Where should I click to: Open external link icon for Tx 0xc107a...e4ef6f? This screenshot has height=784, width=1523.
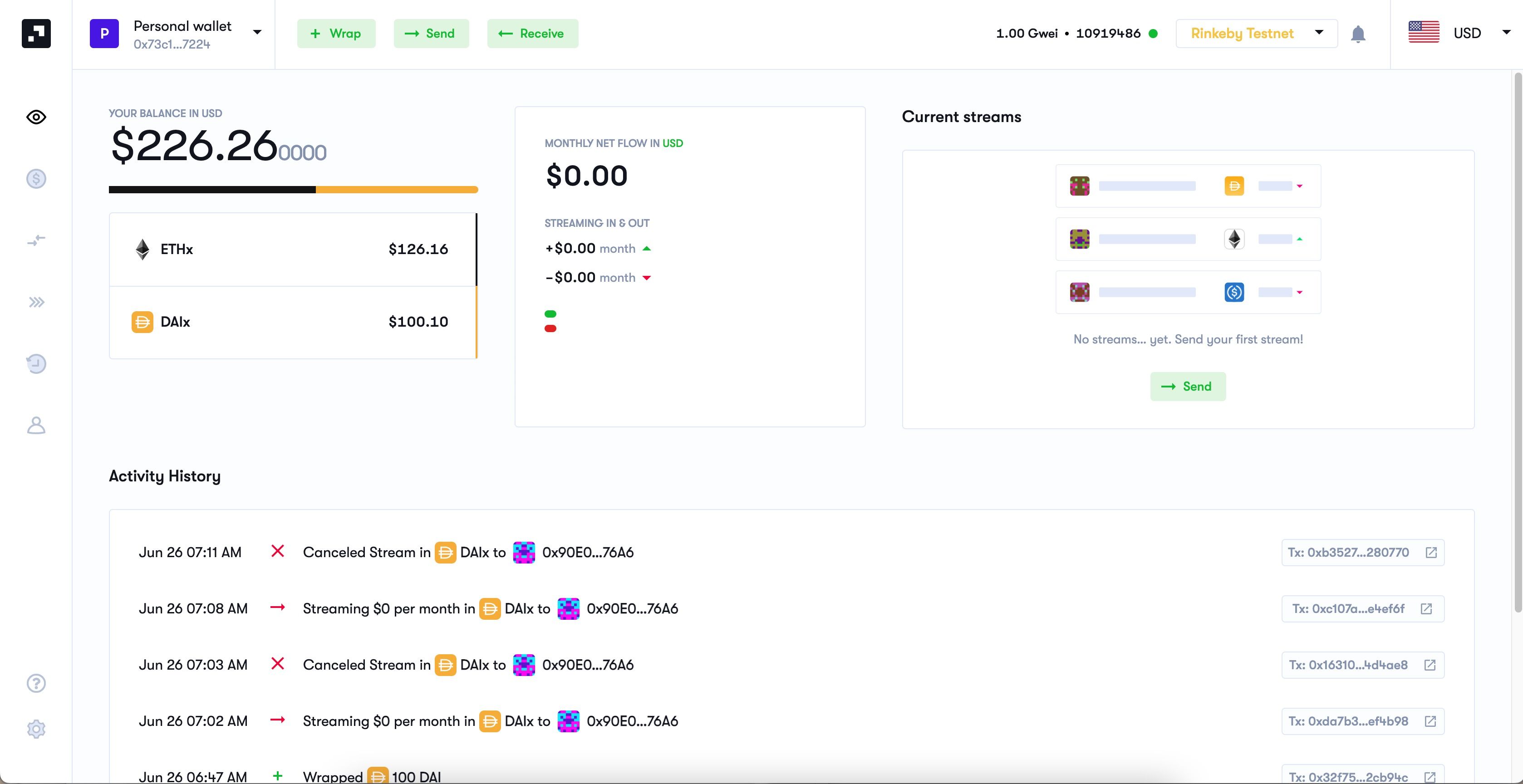pyautogui.click(x=1426, y=608)
